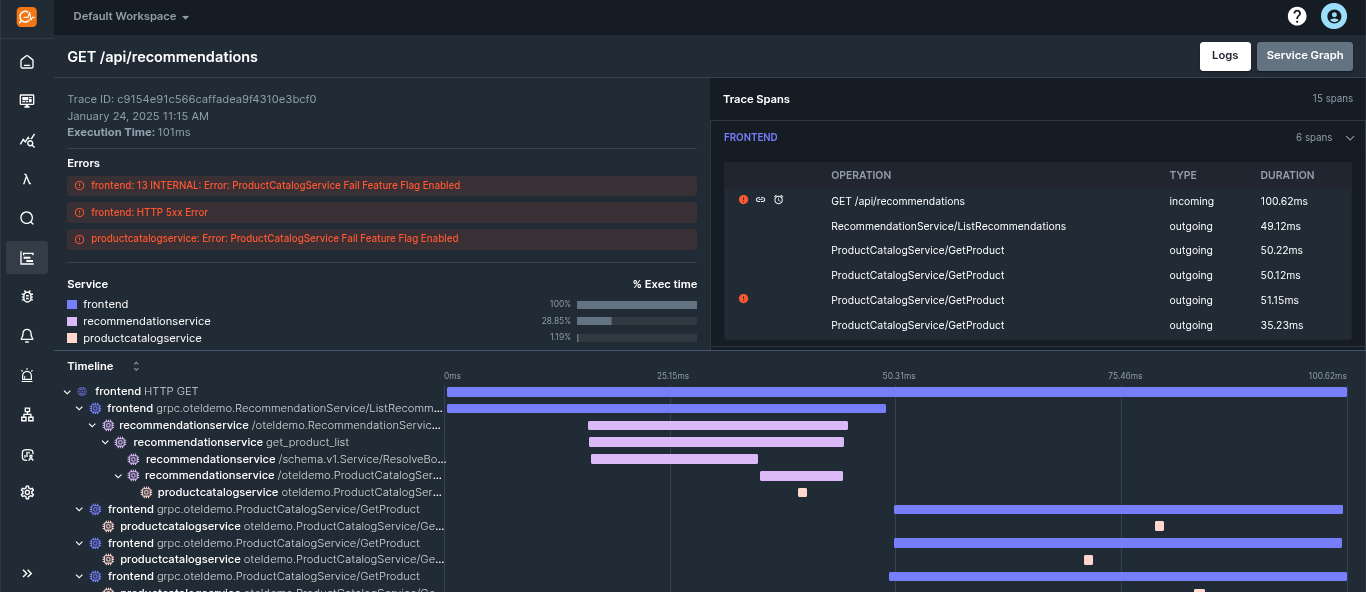
Task: Click the chip icon beside get_product_list
Action: tap(121, 443)
